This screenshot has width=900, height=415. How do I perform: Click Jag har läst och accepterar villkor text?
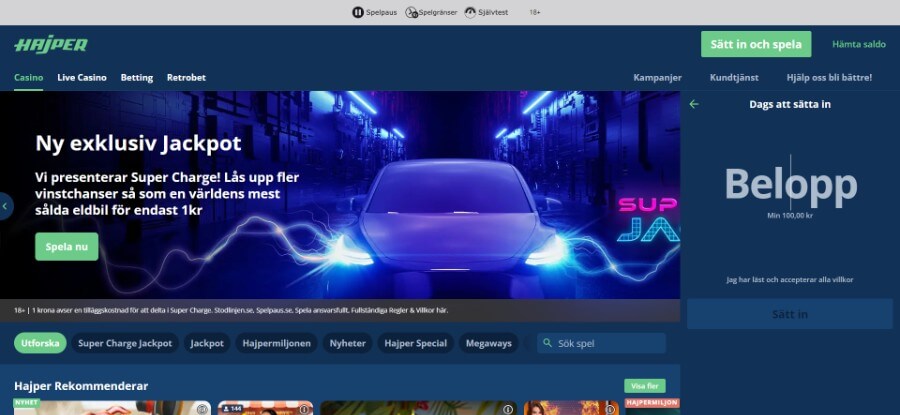(790, 280)
